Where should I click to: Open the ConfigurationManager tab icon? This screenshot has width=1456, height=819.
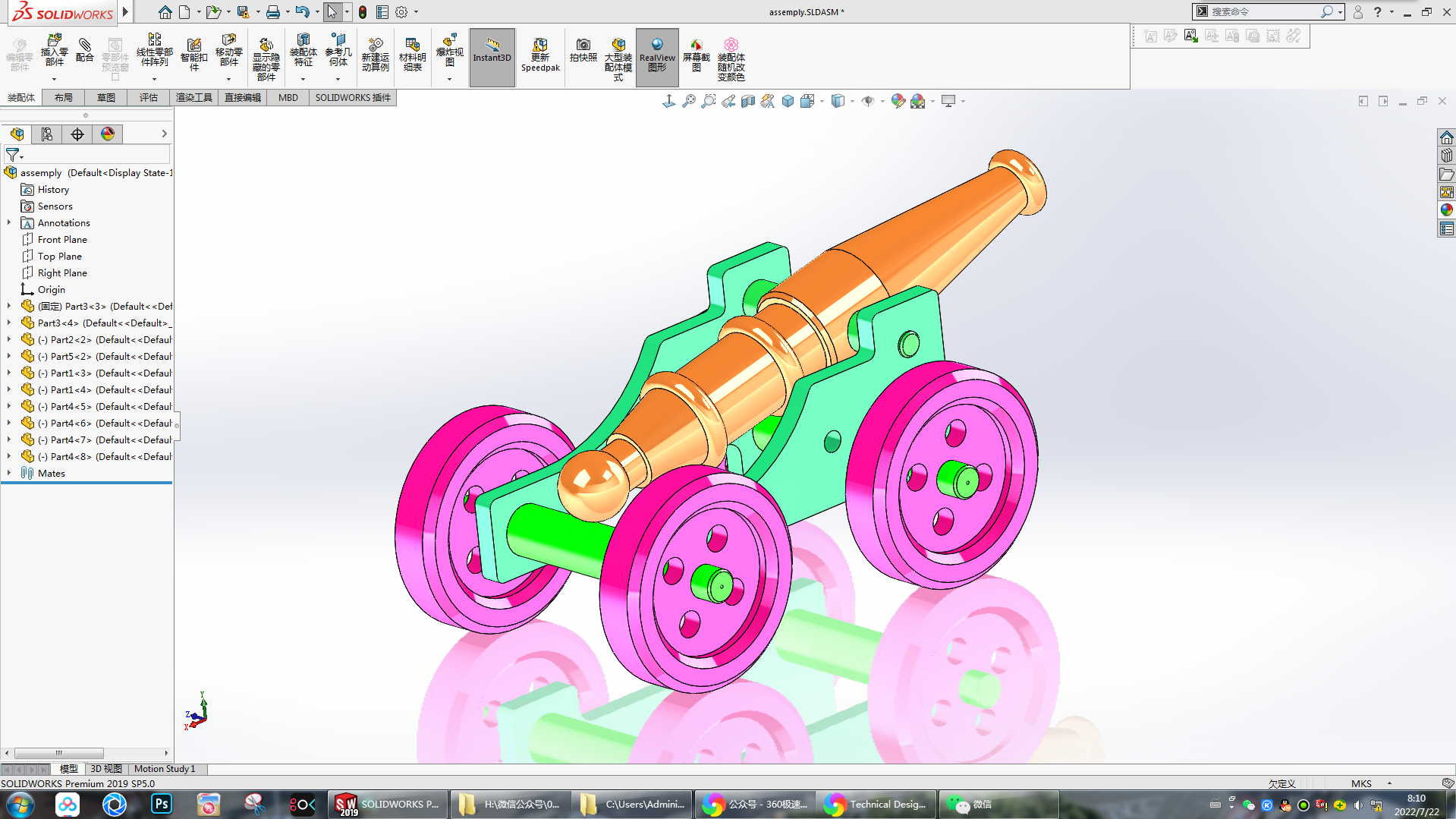tap(77, 134)
